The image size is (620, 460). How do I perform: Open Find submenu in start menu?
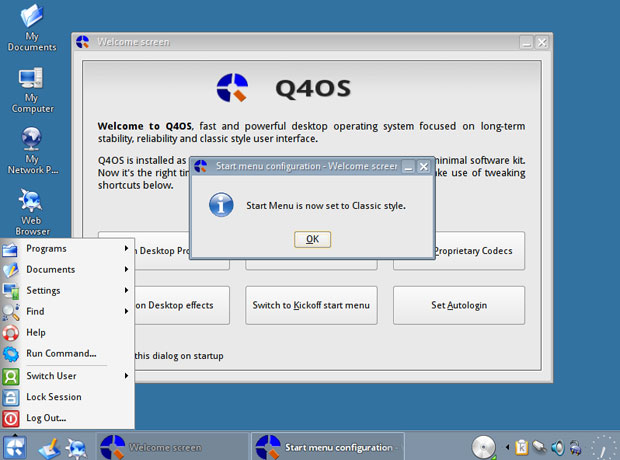(67, 311)
